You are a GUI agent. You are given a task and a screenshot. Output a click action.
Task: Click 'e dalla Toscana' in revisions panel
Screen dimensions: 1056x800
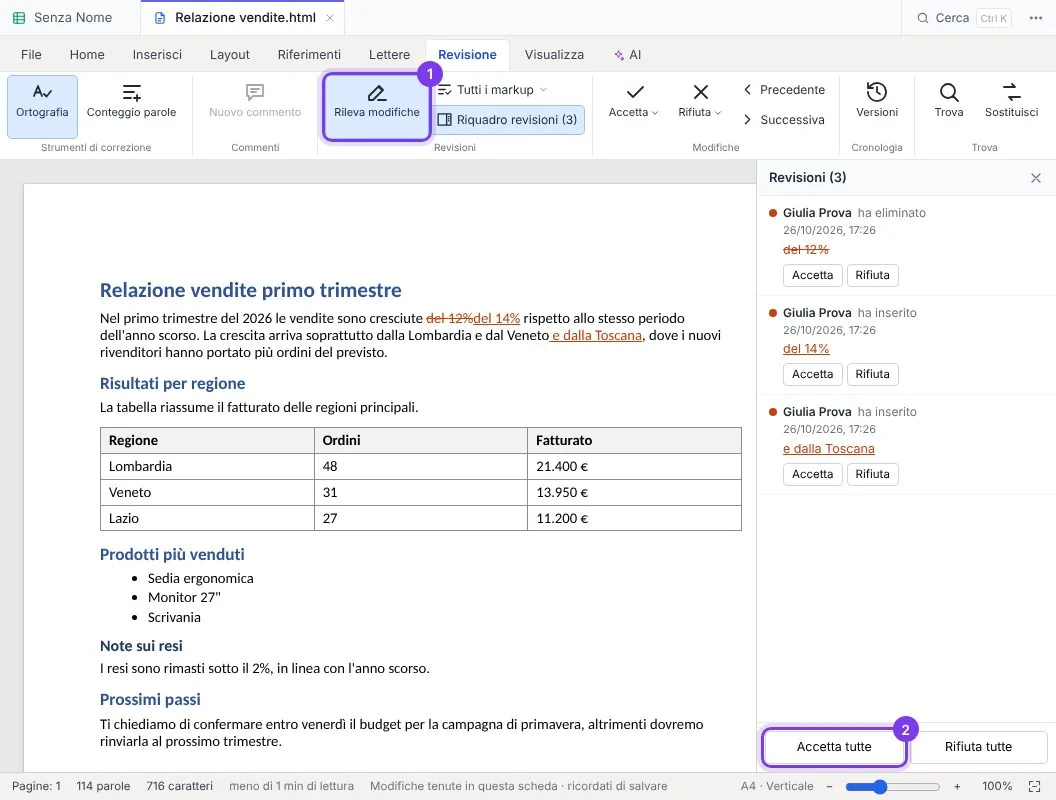pyautogui.click(x=829, y=448)
